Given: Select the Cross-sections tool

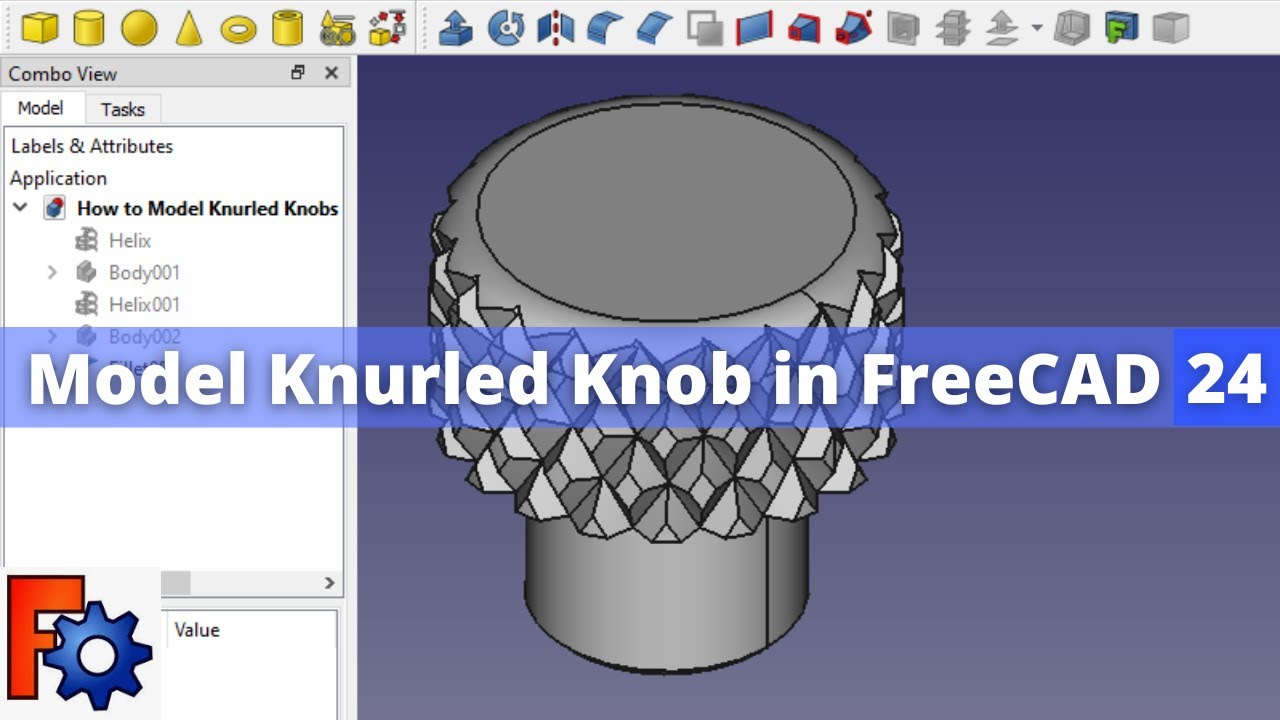Looking at the screenshot, I should [952, 28].
